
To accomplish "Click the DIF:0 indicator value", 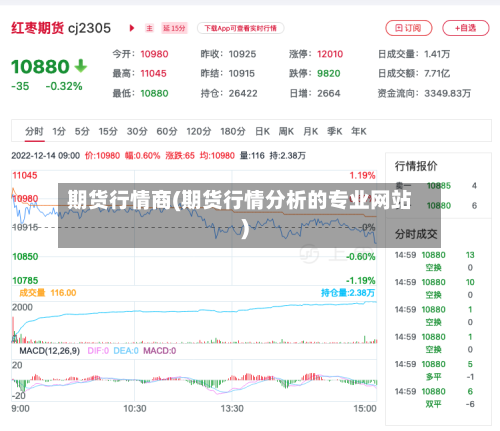I will pos(98,351).
